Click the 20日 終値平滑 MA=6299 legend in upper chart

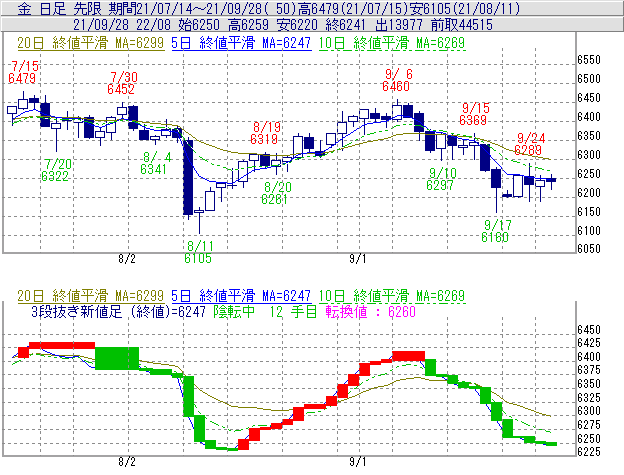(x=91, y=43)
